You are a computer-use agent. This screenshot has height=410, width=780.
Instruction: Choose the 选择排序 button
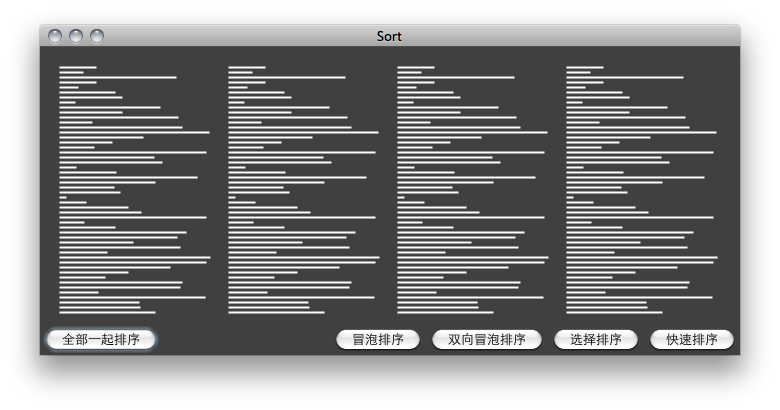[596, 339]
